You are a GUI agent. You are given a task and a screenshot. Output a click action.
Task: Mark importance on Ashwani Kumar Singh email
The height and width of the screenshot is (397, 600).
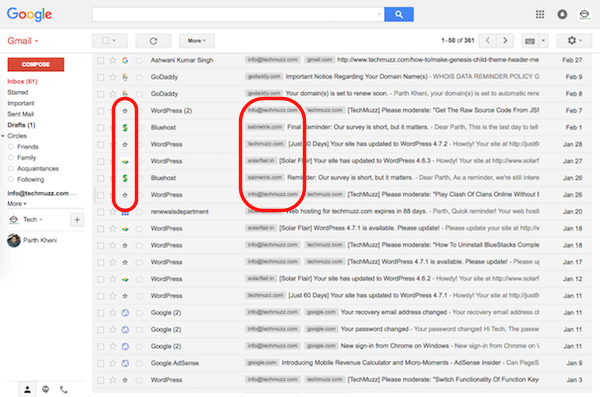tap(139, 60)
